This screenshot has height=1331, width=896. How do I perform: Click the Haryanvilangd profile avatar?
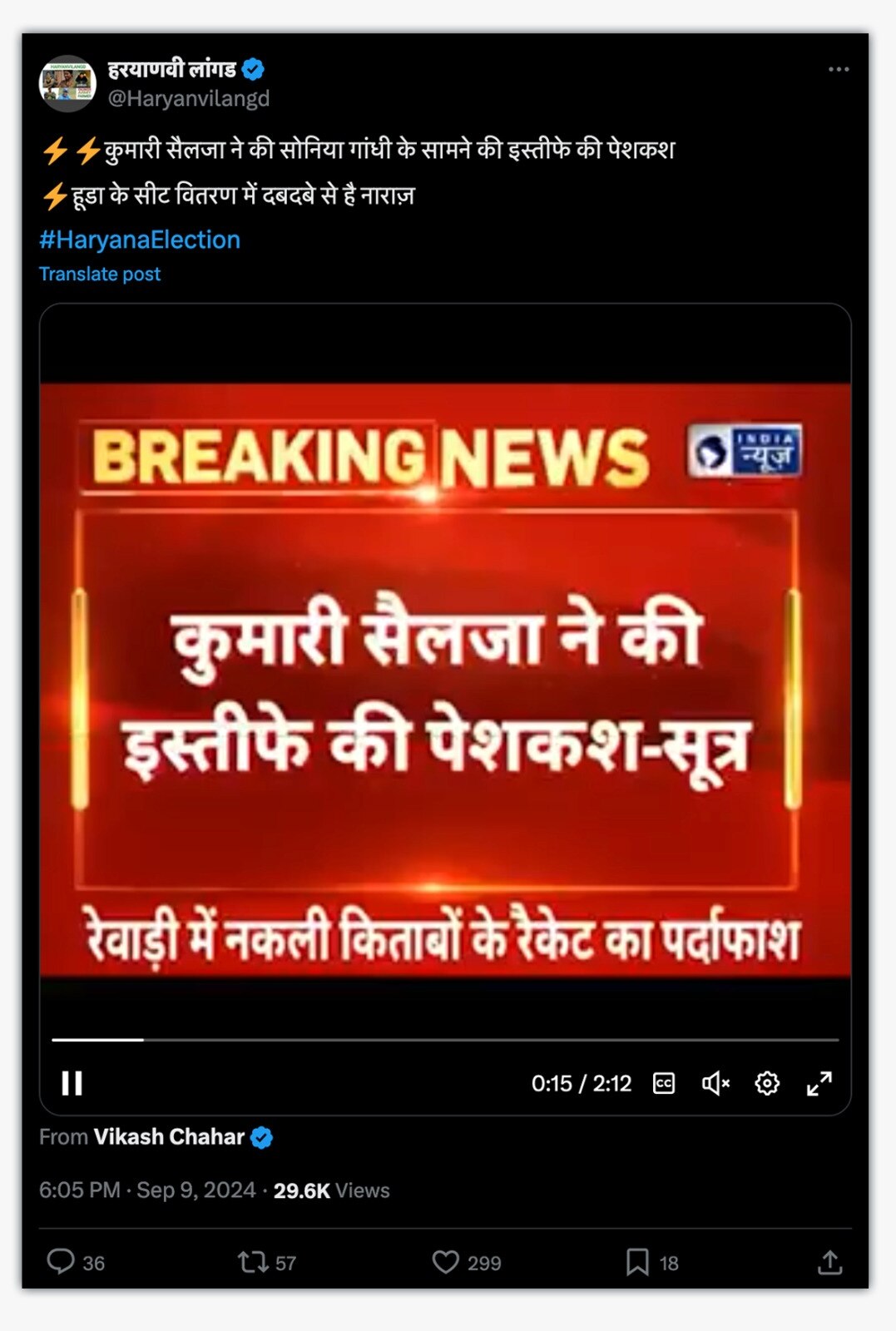[67, 83]
